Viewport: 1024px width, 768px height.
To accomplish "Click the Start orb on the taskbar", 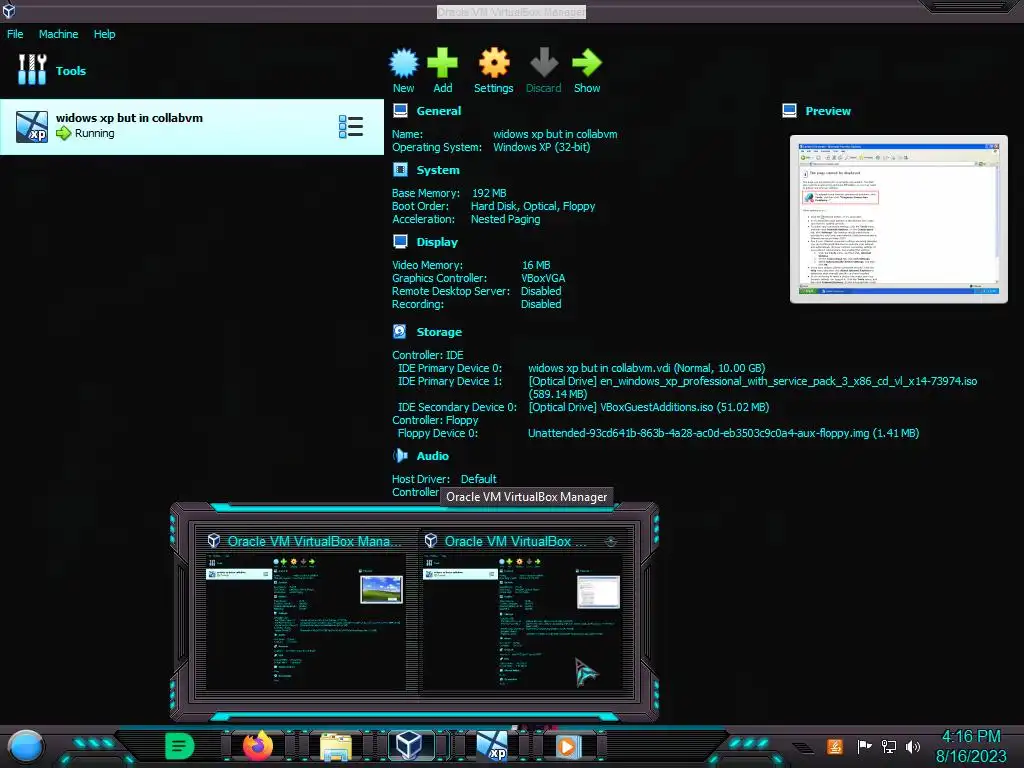I will 25,747.
